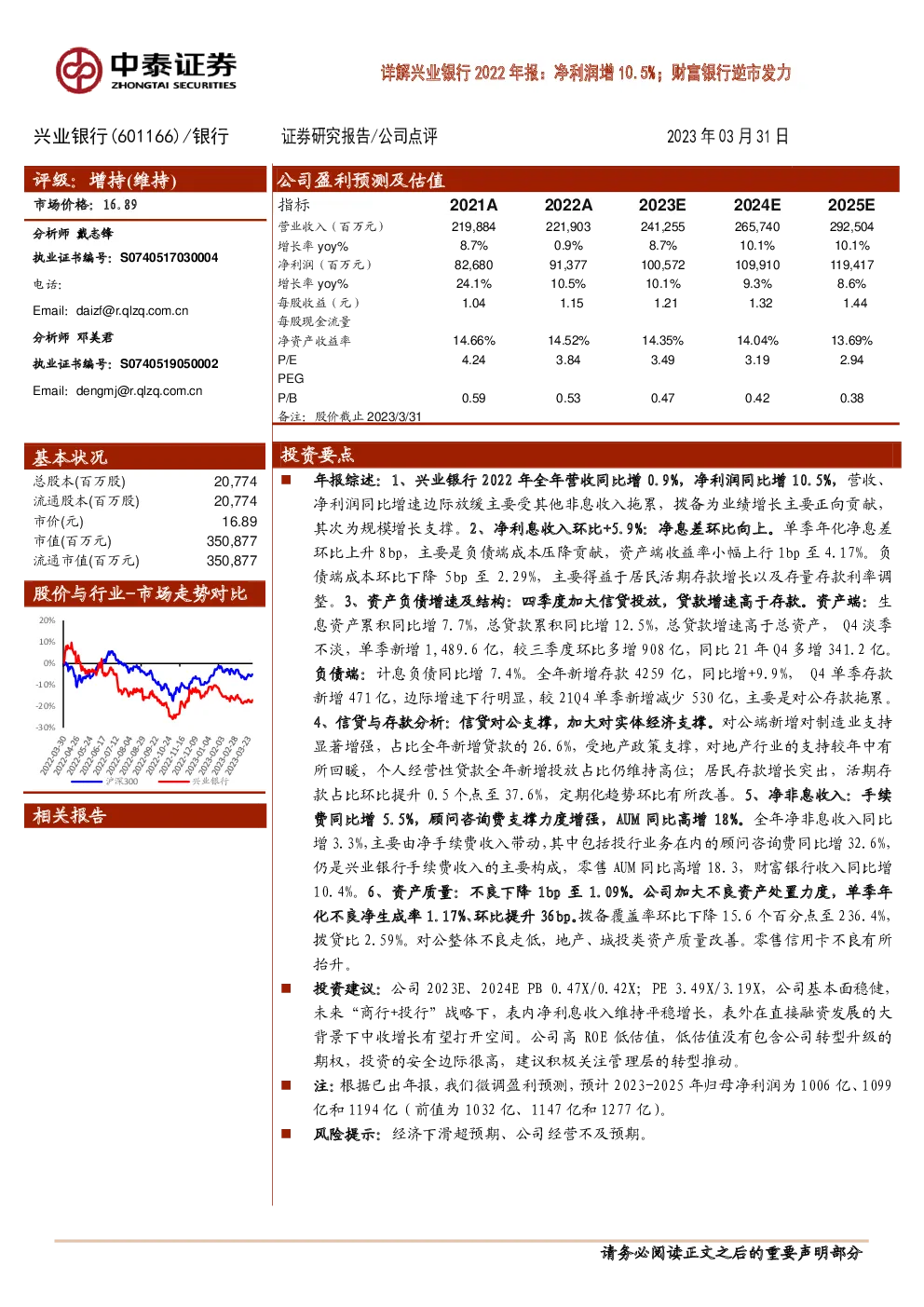Image resolution: width=924 pixels, height=1307 pixels.
Task: Open email link dengmj@r.qlzq.com.cn
Action: [139, 391]
